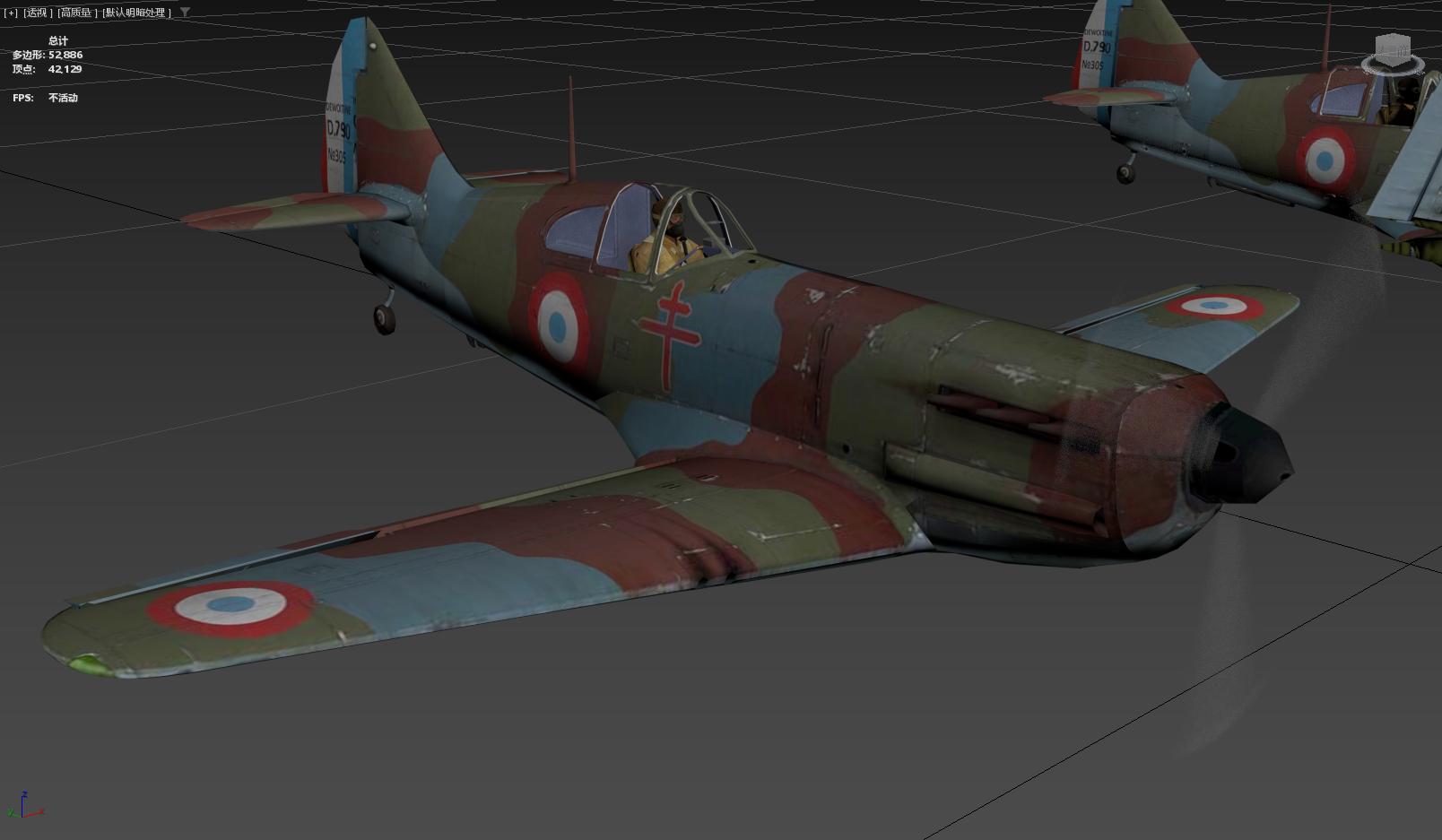Open the [高质量] viewport quality menu
Viewport: 1442px width, 840px height.
75,13
